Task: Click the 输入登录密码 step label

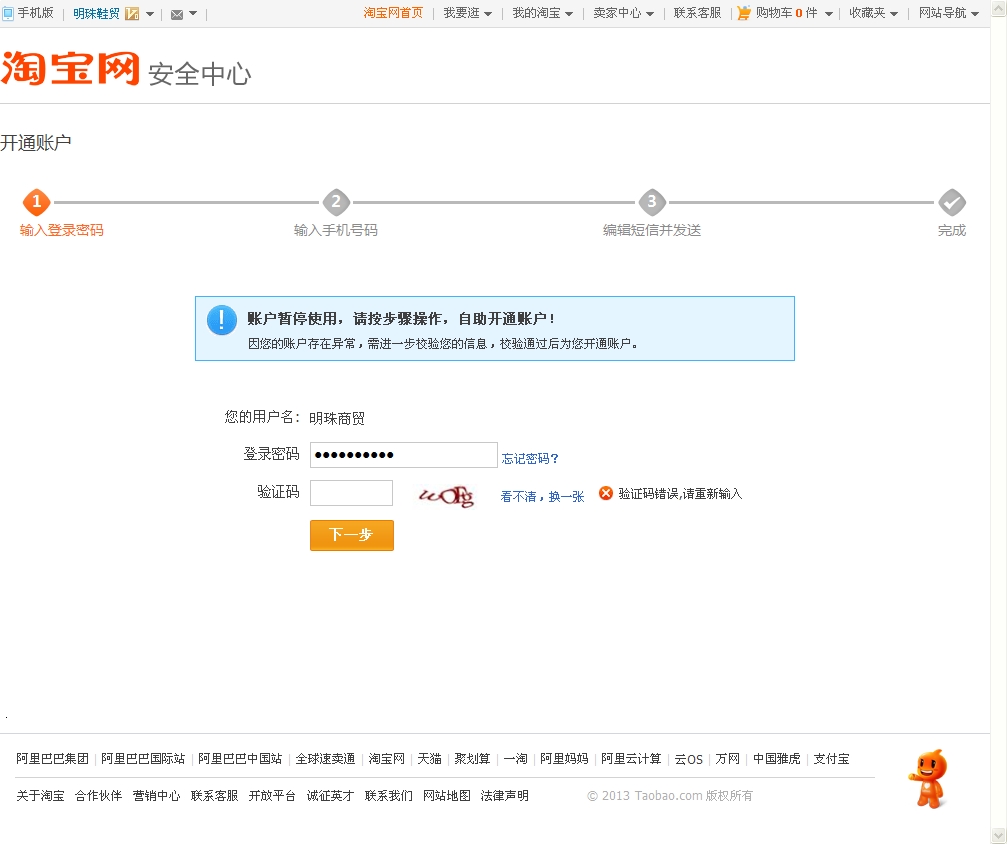Action: pyautogui.click(x=61, y=230)
